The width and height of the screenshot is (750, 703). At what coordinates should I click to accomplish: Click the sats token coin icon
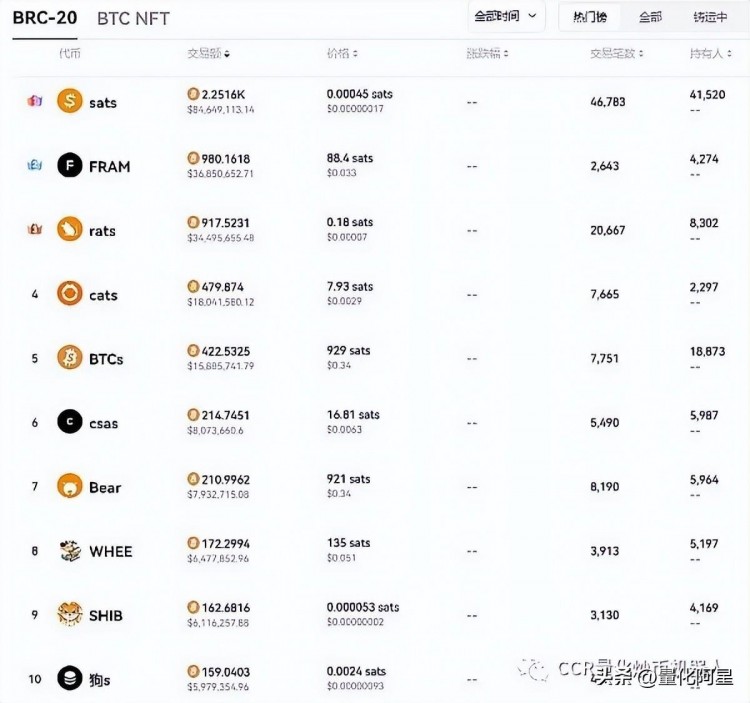point(69,101)
